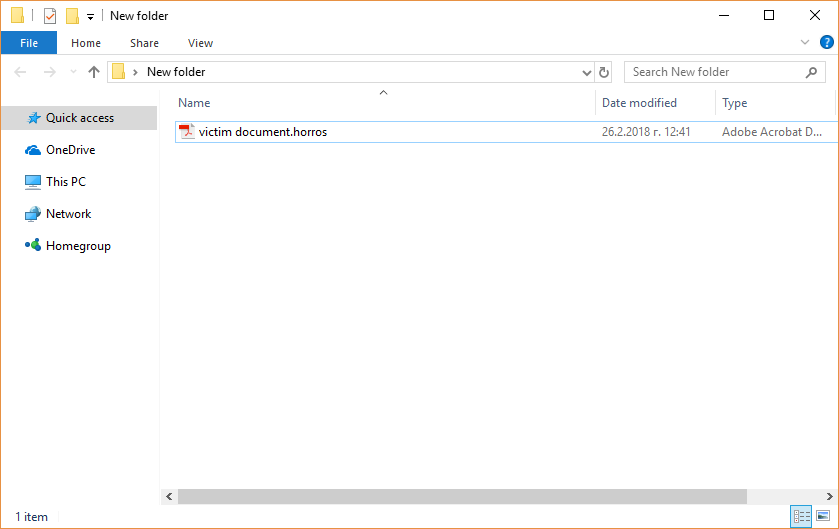This screenshot has height=529, width=839.
Task: Click the Homegroup icon
Action: (33, 246)
